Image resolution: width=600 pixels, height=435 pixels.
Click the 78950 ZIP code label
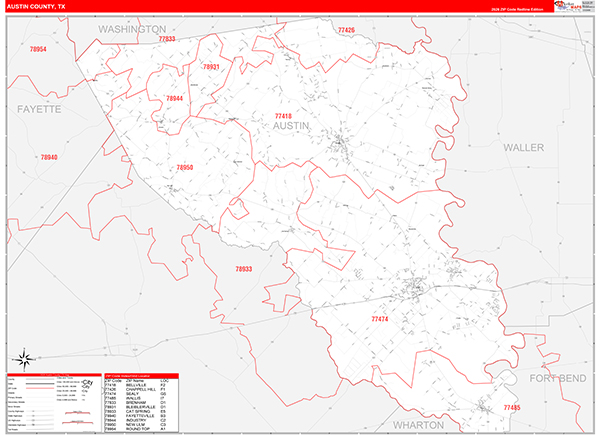(x=185, y=167)
